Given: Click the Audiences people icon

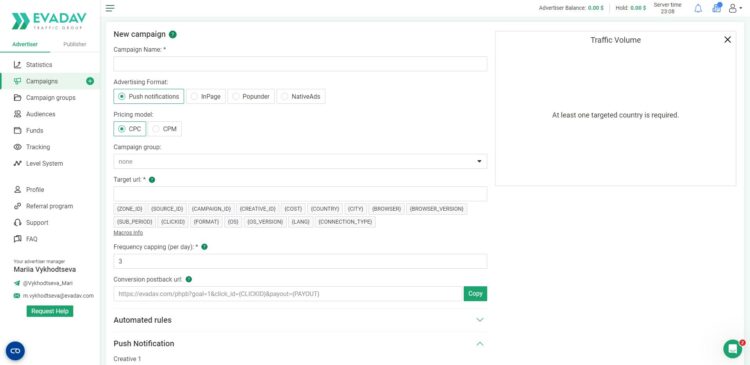Looking at the screenshot, I should pyautogui.click(x=17, y=114).
